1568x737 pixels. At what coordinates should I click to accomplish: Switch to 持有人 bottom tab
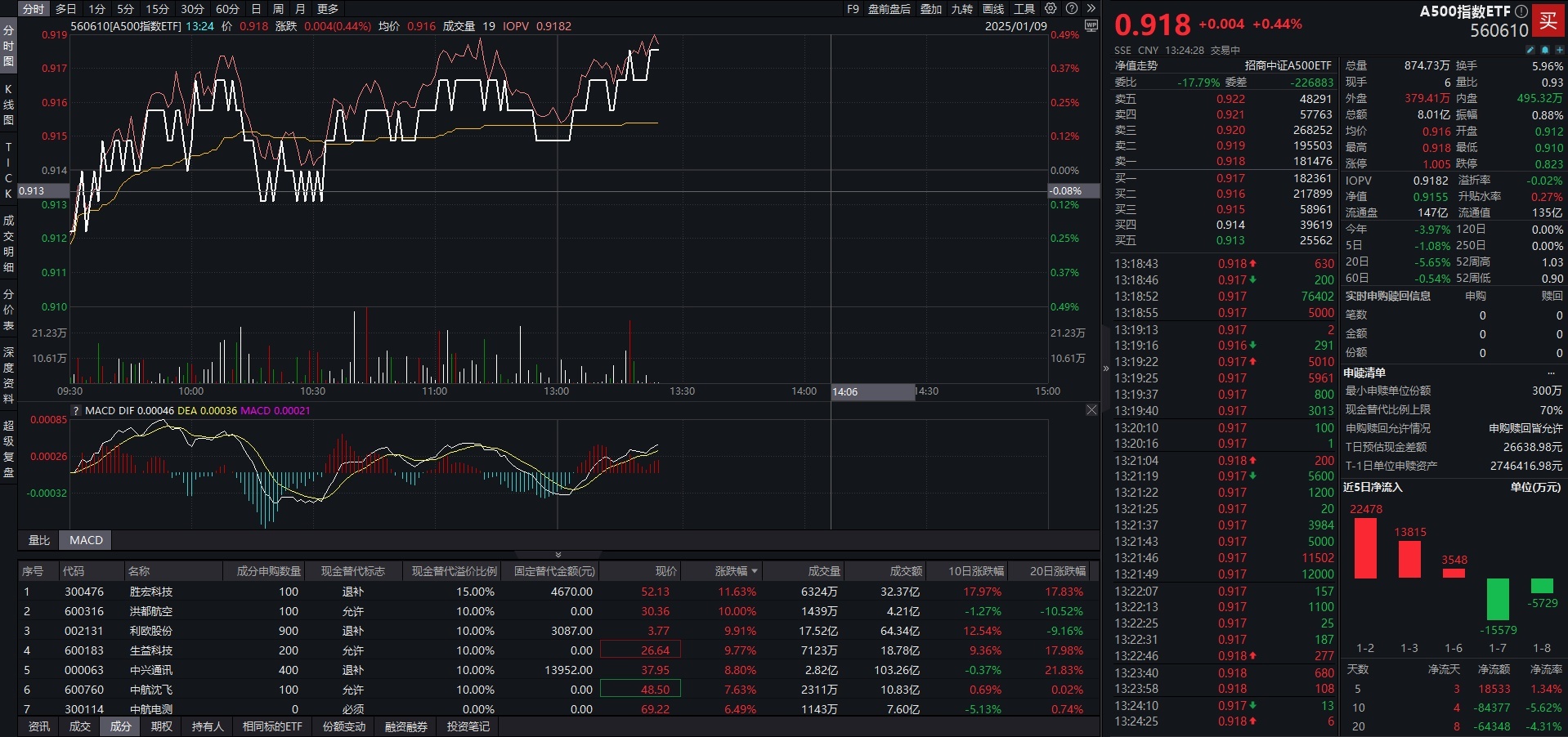[207, 726]
